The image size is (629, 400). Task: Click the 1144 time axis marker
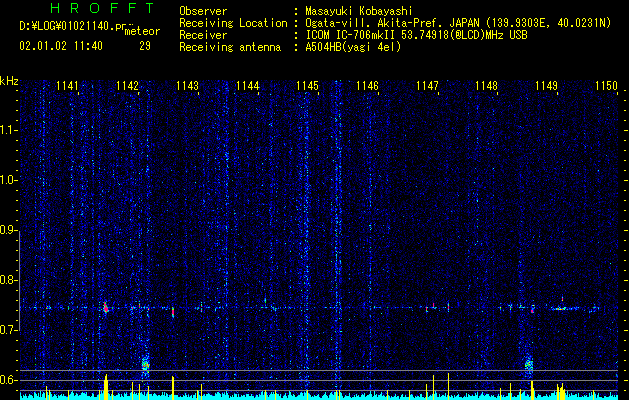pyautogui.click(x=248, y=85)
